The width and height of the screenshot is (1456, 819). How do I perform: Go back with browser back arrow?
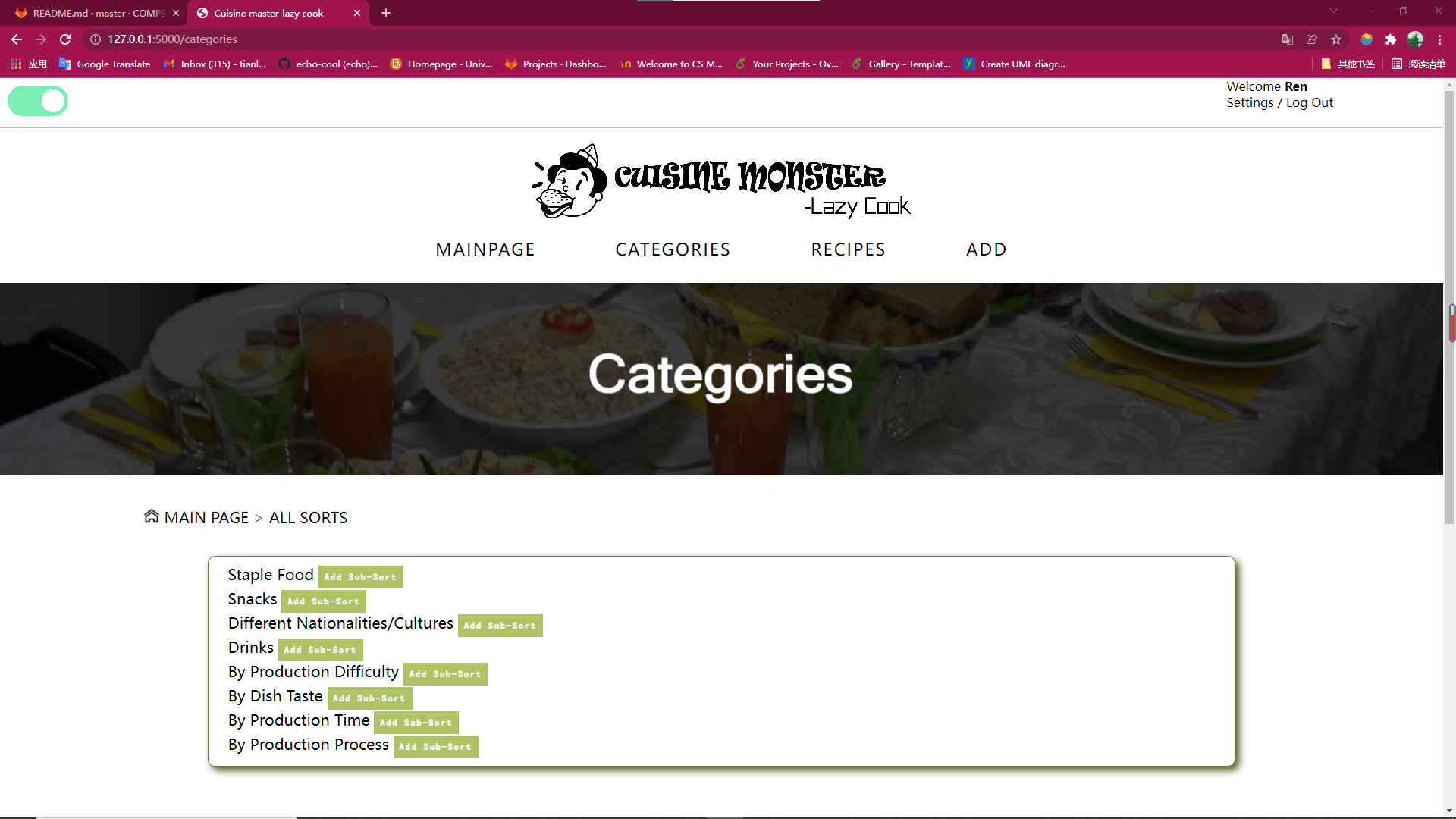[17, 39]
